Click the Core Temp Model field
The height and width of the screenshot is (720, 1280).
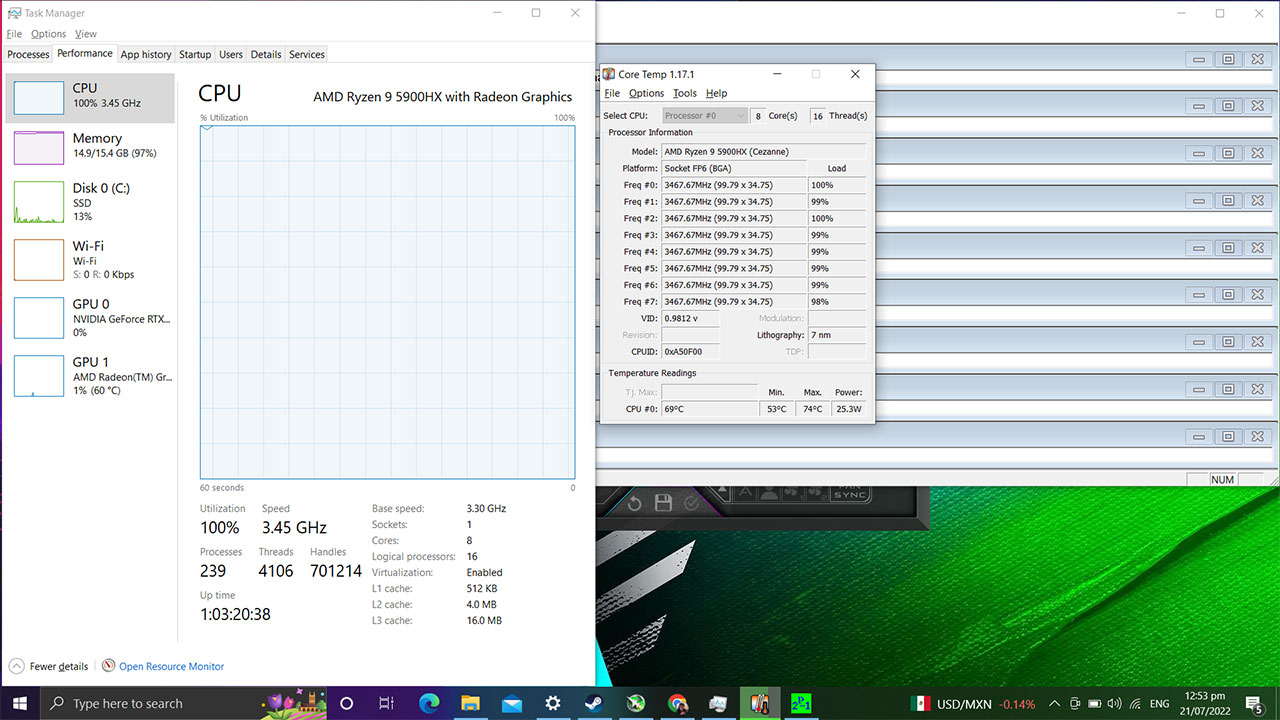click(764, 152)
